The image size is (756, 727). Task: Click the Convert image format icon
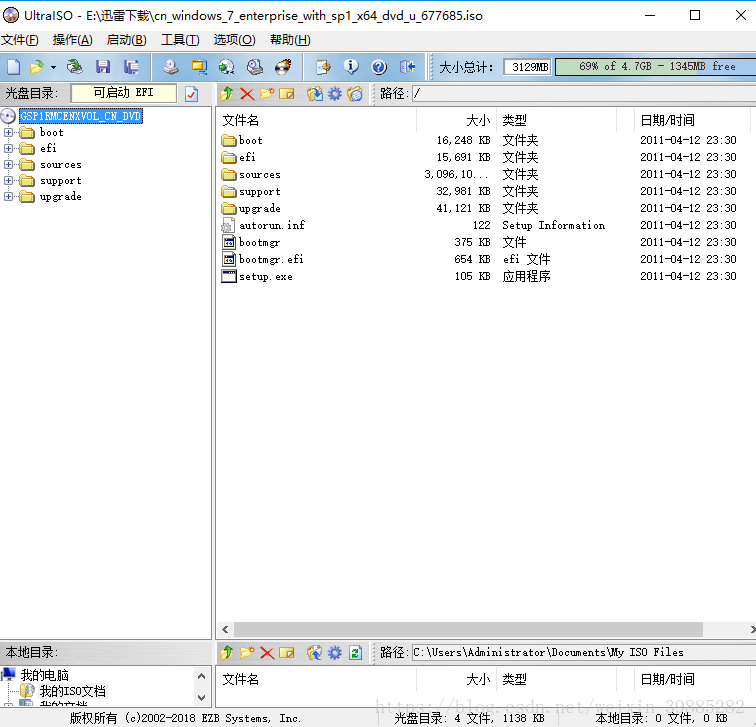[x=227, y=67]
